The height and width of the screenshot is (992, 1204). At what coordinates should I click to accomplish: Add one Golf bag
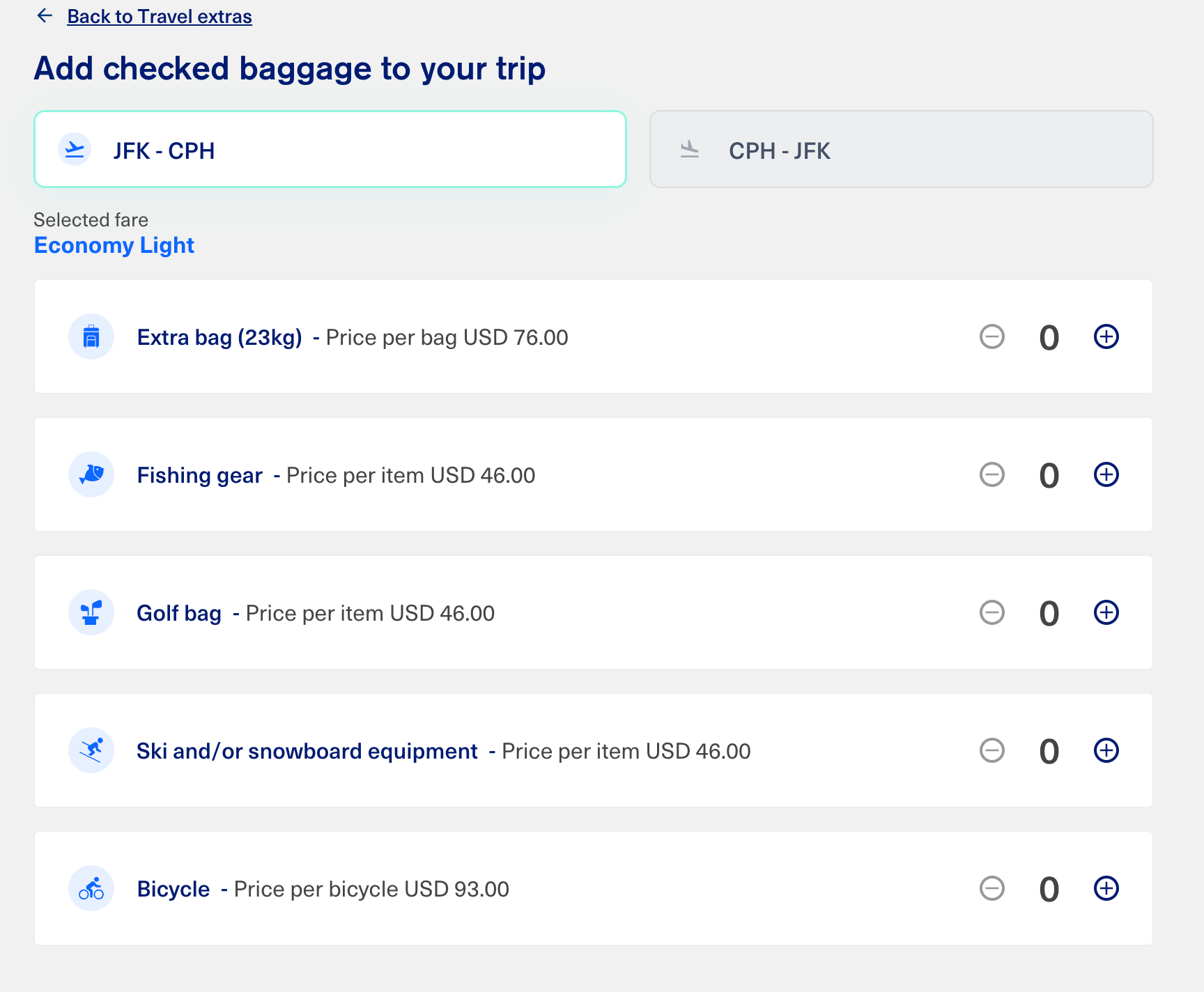(1106, 613)
